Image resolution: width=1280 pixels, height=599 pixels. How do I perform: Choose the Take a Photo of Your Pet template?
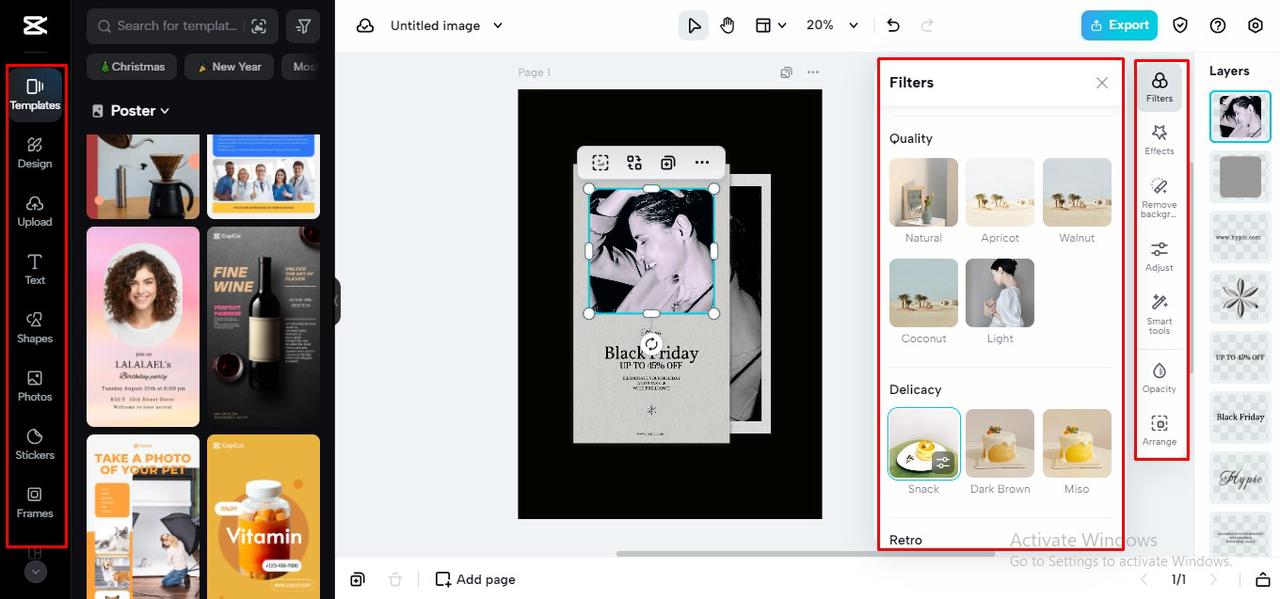click(143, 515)
